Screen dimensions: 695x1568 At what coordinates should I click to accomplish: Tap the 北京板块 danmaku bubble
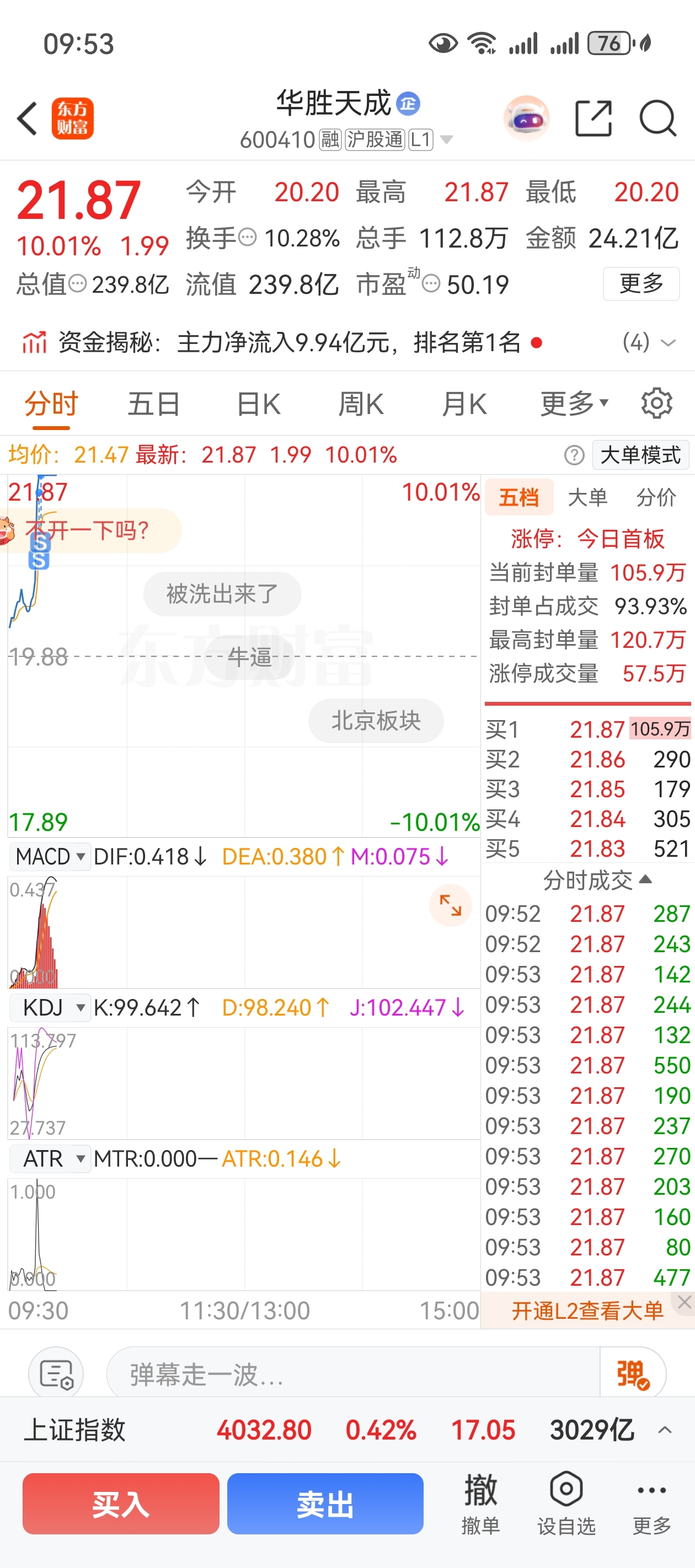coord(376,721)
